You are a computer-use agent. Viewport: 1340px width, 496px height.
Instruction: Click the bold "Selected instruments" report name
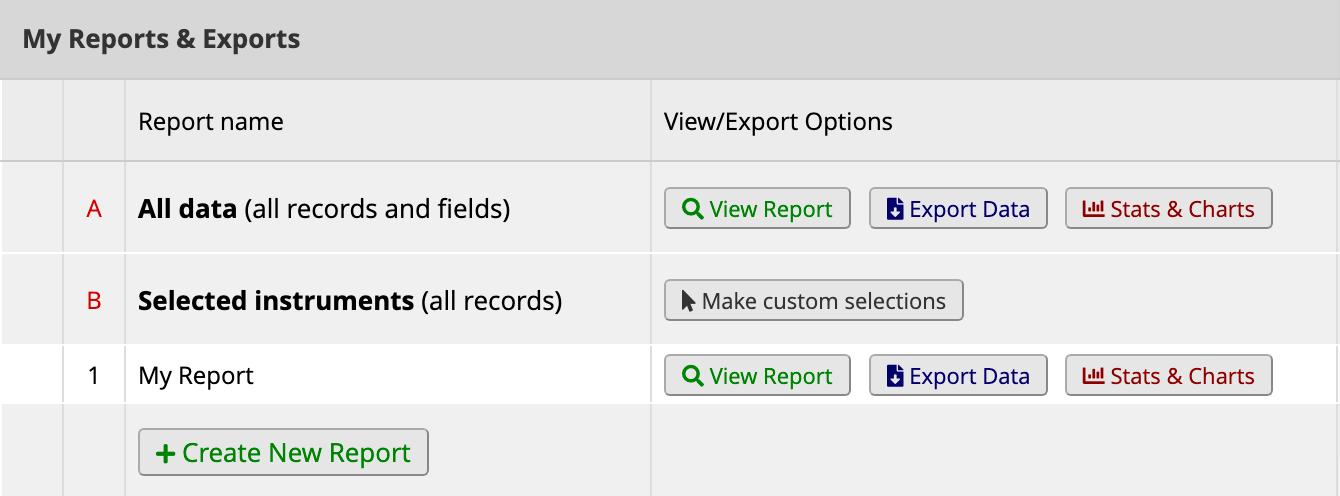tap(275, 301)
